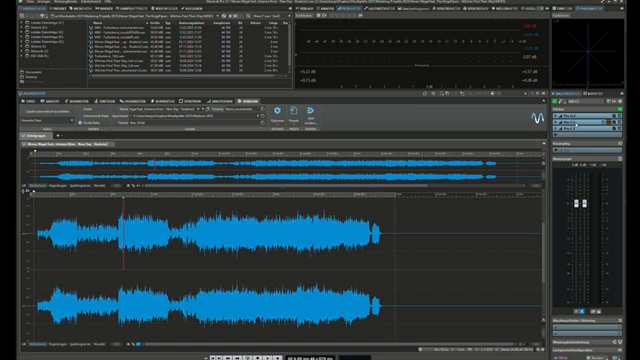Select the Analysieren ribbon tab

pyautogui.click(x=220, y=101)
